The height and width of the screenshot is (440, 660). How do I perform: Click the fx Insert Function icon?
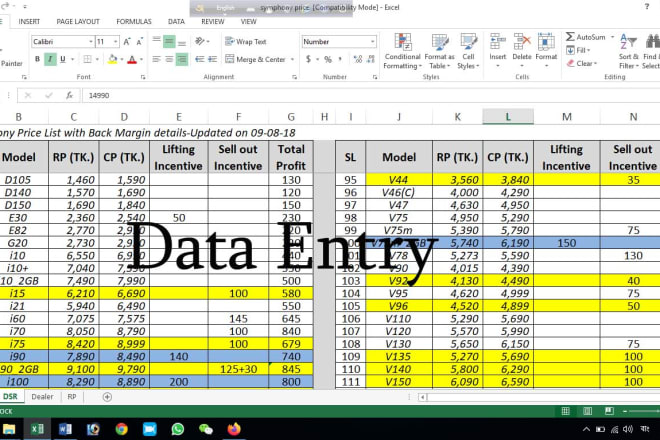69,96
